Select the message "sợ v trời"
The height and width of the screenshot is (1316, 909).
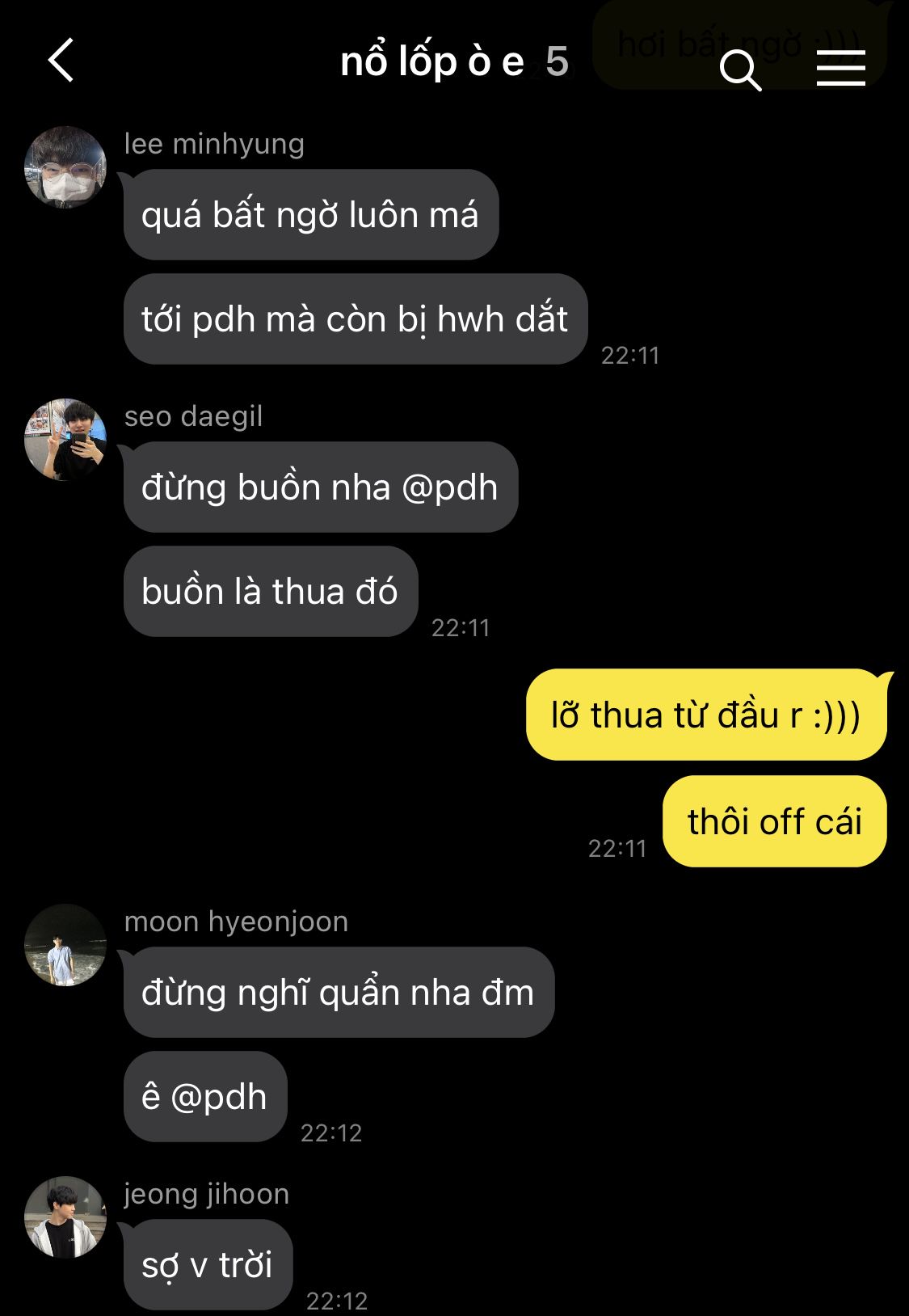[x=208, y=1265]
